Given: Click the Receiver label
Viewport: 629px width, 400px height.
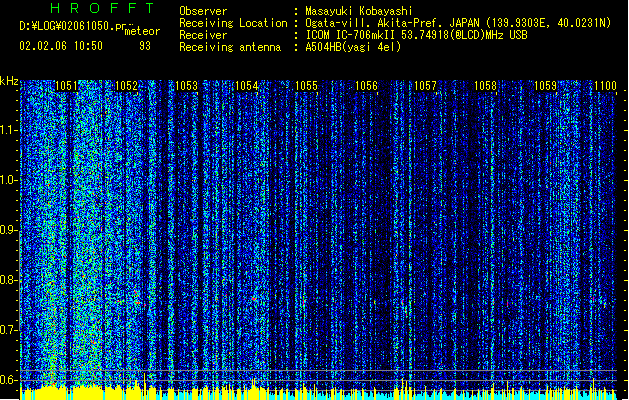Looking at the screenshot, I should 203,35.
